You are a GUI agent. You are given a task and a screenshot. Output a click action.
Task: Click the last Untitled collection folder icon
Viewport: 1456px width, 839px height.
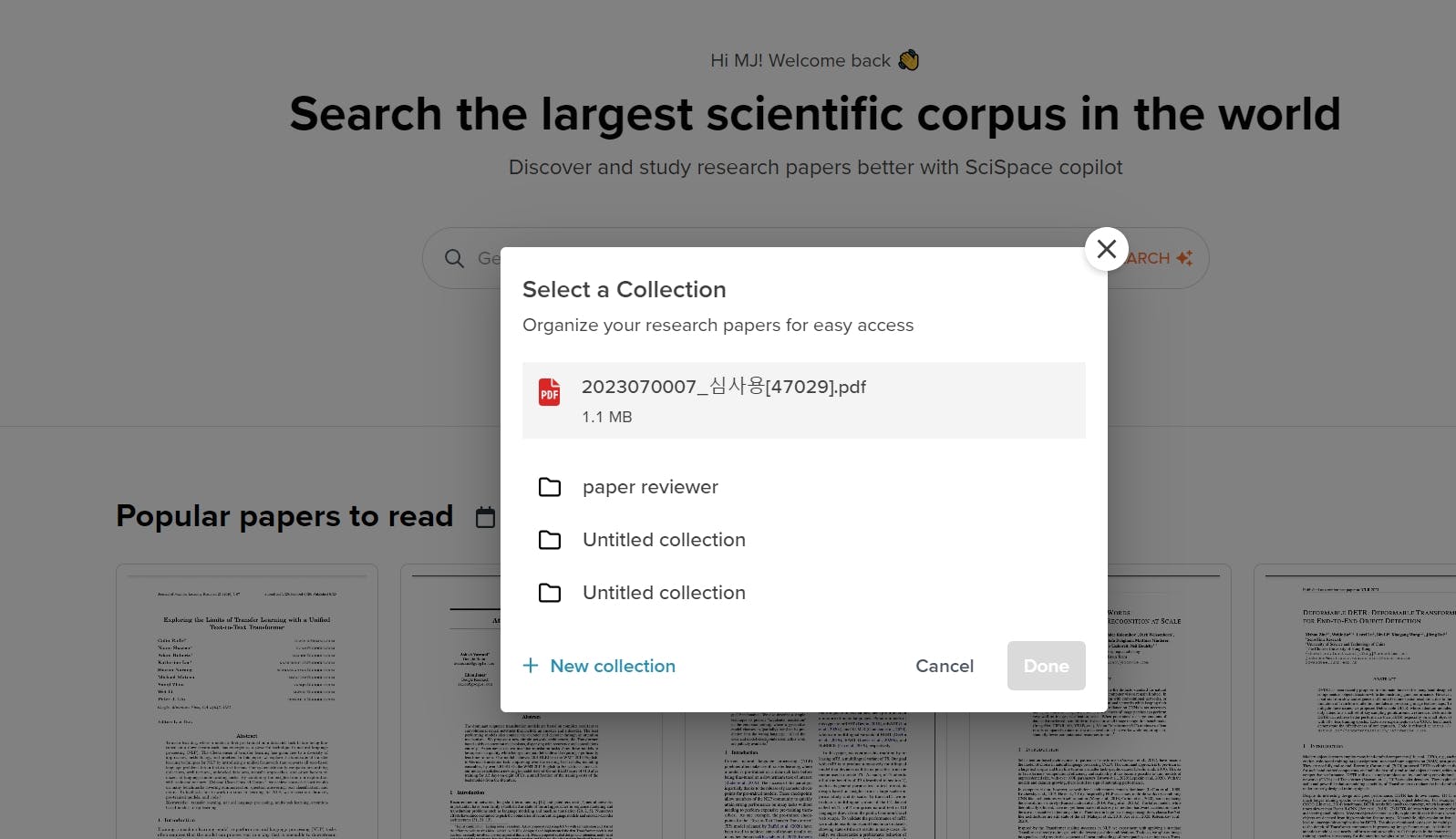click(x=550, y=593)
